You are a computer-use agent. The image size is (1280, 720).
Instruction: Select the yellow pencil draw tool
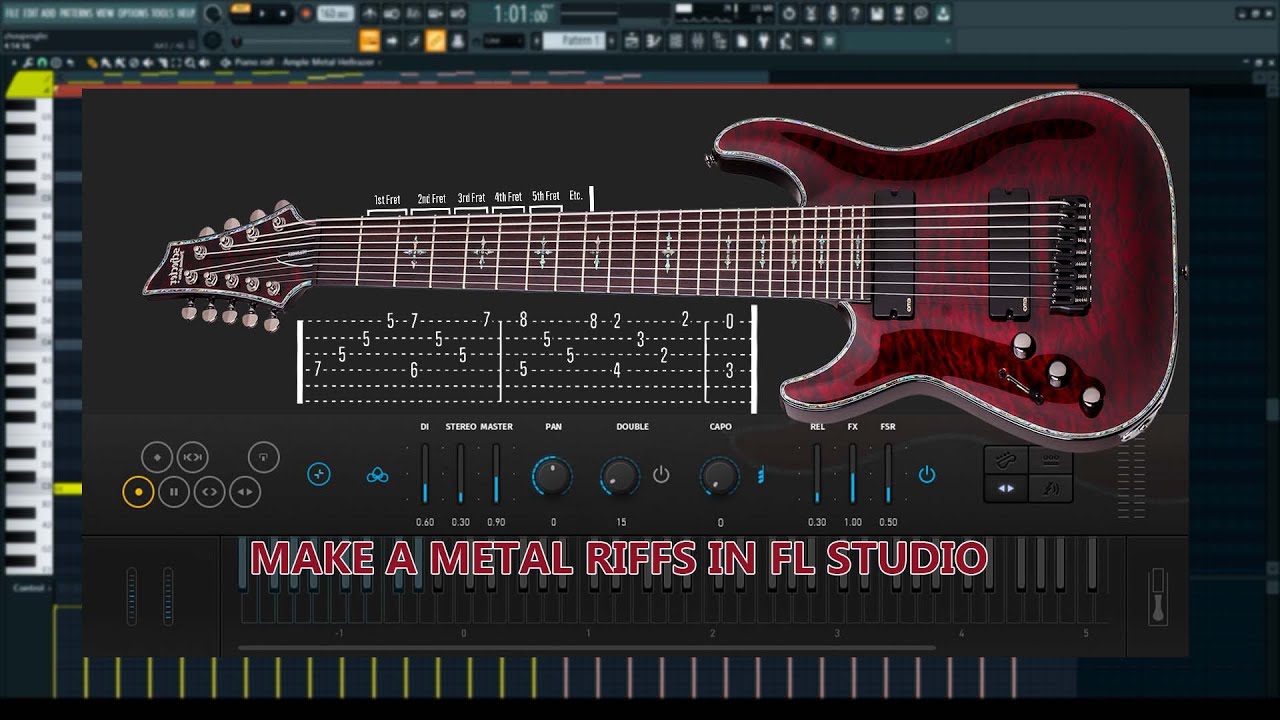pos(91,62)
